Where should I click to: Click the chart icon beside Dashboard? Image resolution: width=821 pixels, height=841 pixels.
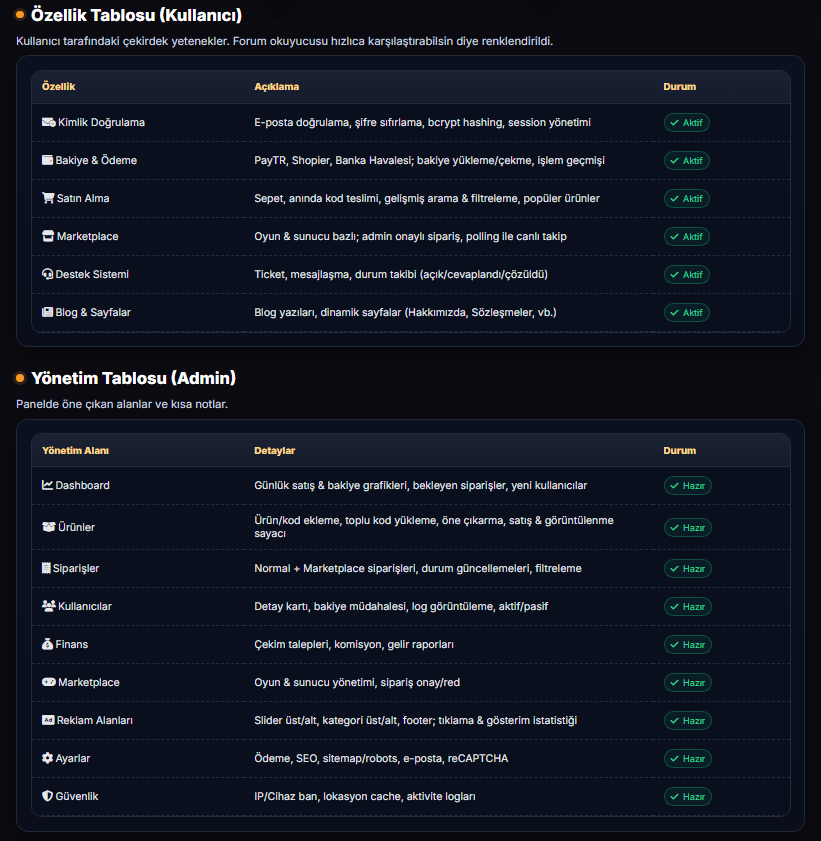[47, 485]
